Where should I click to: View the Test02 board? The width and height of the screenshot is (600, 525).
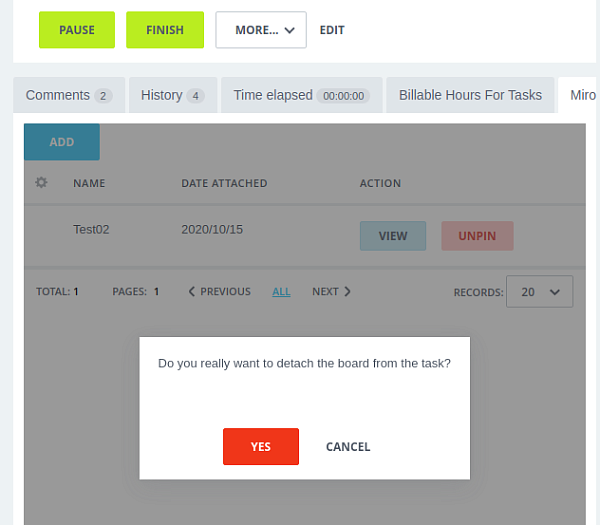point(393,236)
